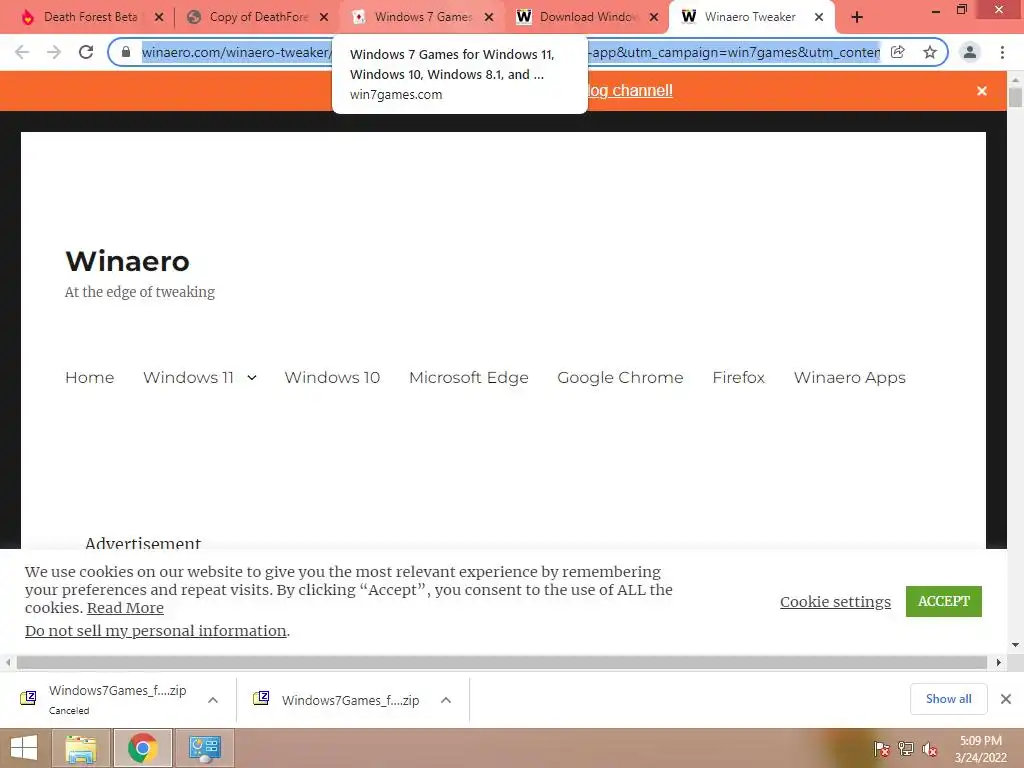Viewport: 1024px width, 768px height.
Task: Expand options for canceled zip download
Action: click(213, 700)
